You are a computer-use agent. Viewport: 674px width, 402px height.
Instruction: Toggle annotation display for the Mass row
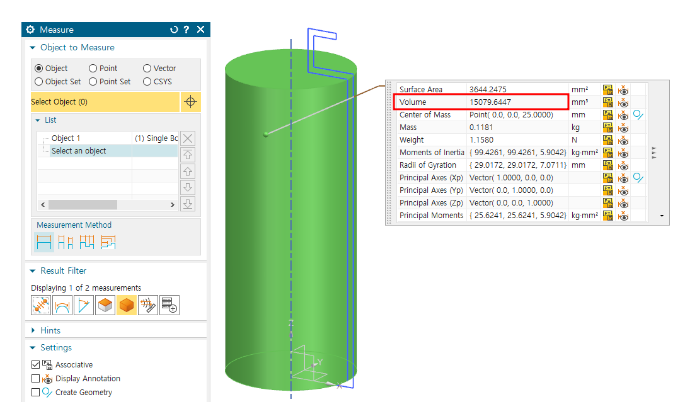(x=622, y=128)
